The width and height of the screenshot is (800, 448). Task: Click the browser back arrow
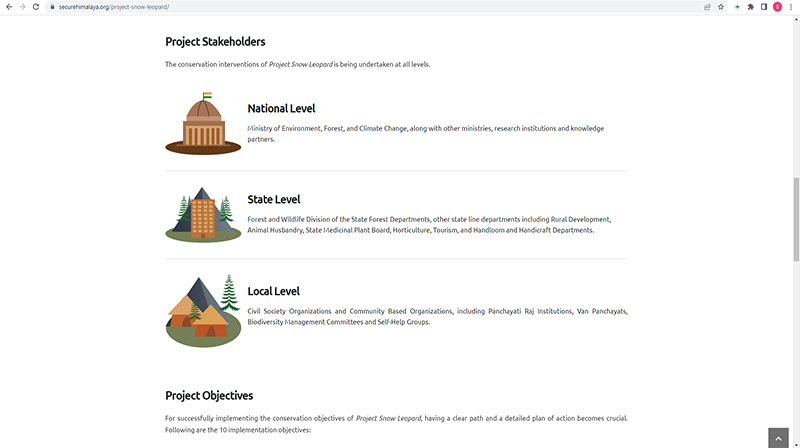[x=8, y=6]
